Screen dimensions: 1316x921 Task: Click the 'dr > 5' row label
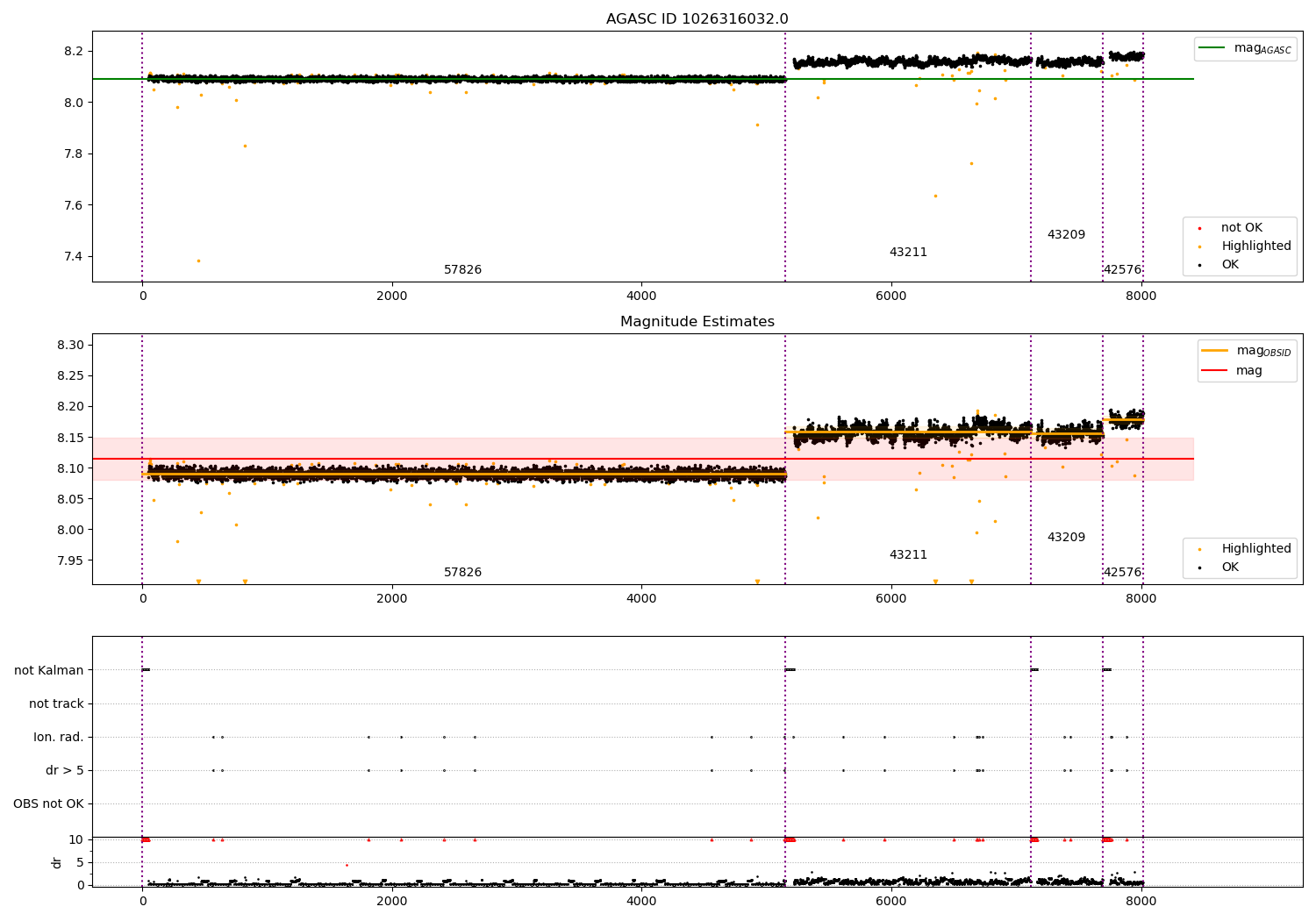point(65,771)
